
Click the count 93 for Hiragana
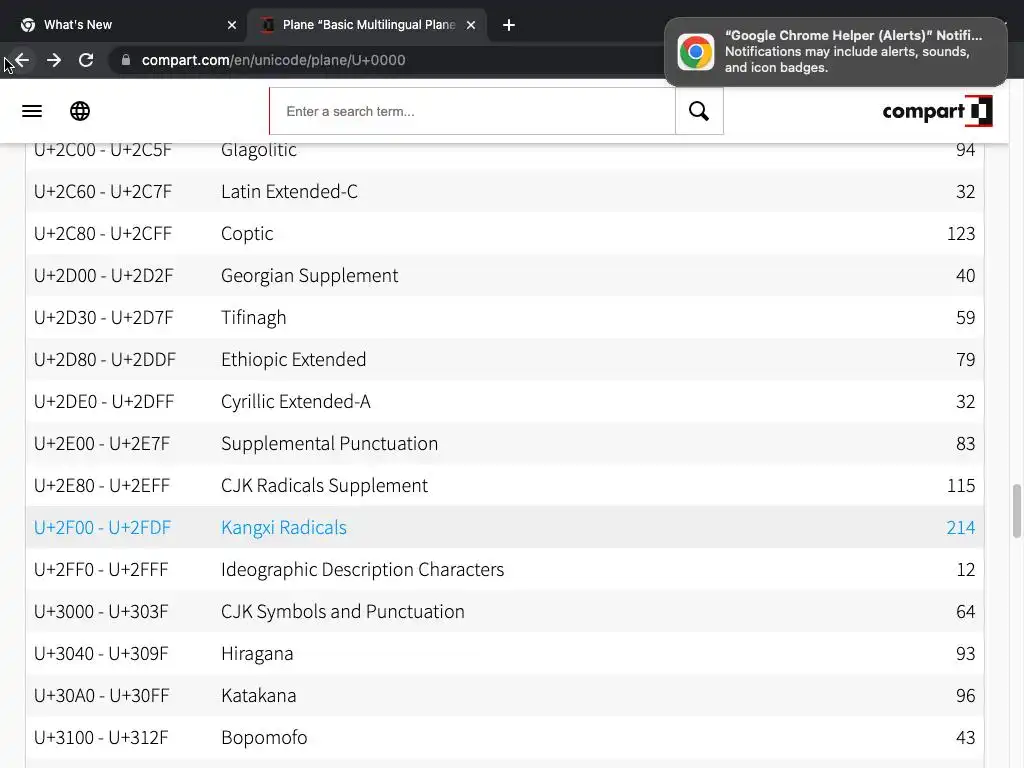965,654
